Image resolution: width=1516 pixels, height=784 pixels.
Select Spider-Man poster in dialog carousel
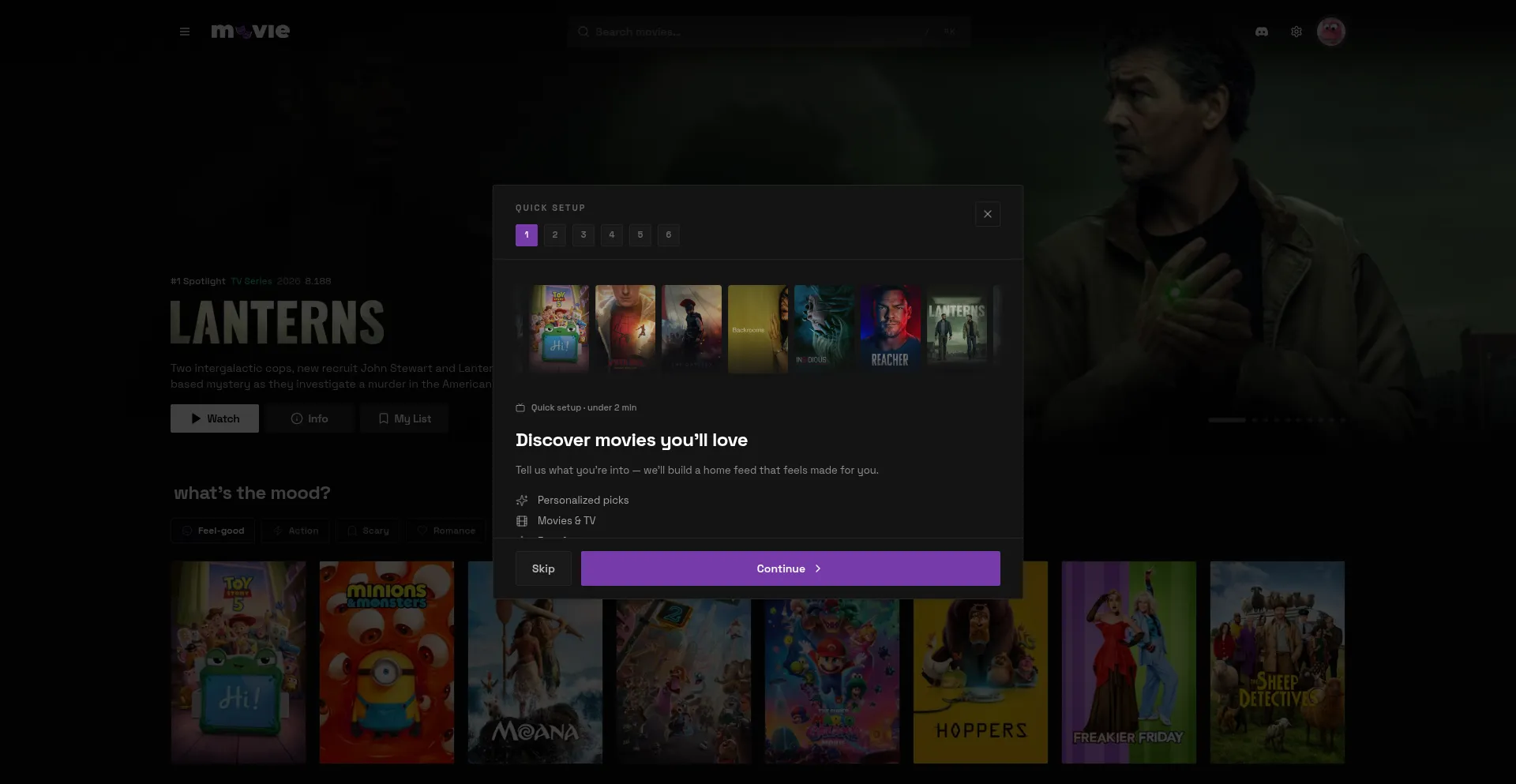(625, 329)
